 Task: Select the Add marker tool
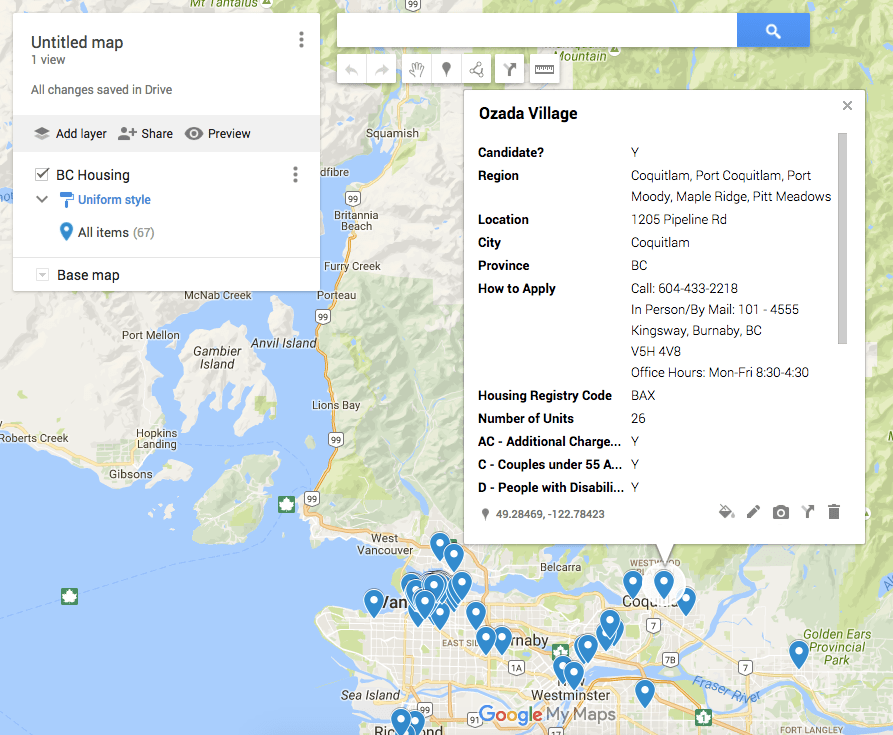(x=446, y=69)
